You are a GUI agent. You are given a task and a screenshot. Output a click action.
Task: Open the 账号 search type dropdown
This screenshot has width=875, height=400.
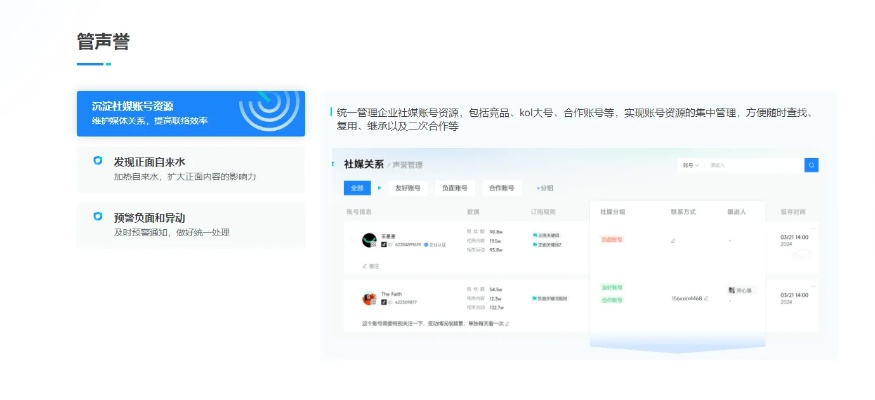click(x=690, y=165)
